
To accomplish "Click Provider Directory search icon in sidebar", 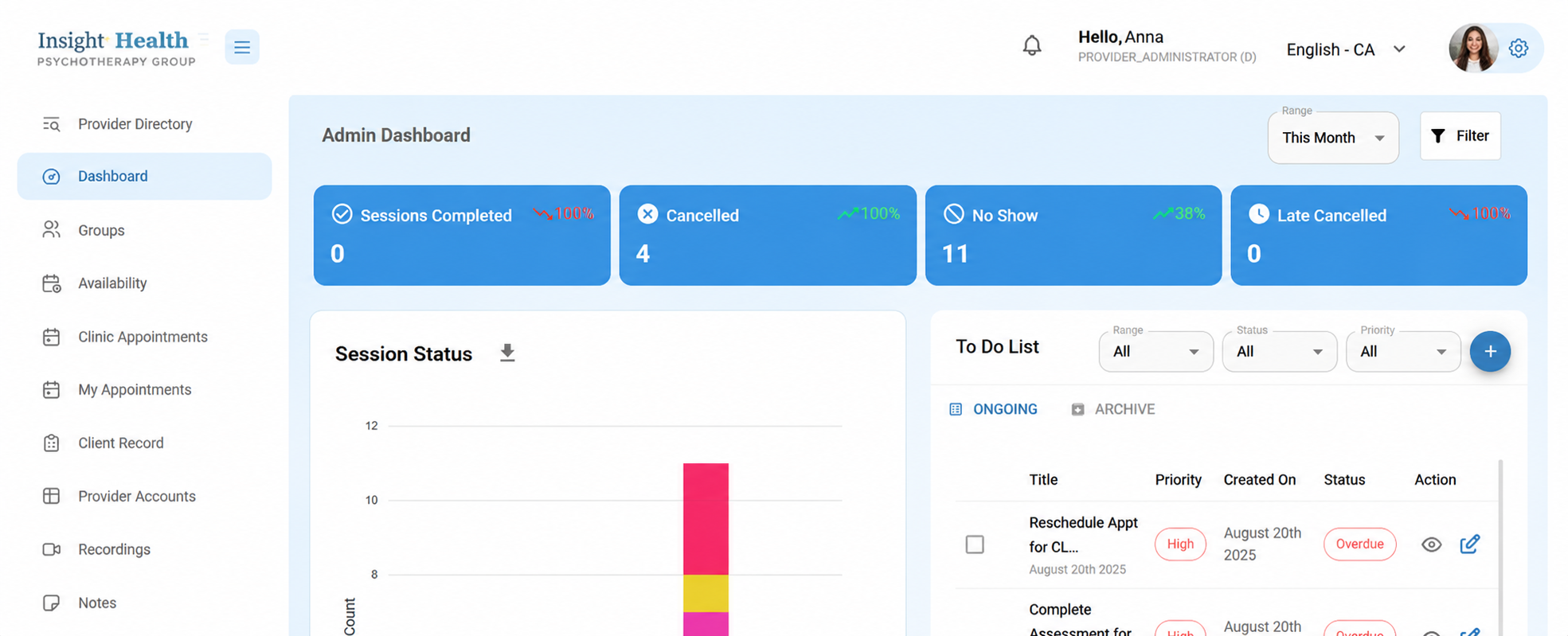I will 51,124.
